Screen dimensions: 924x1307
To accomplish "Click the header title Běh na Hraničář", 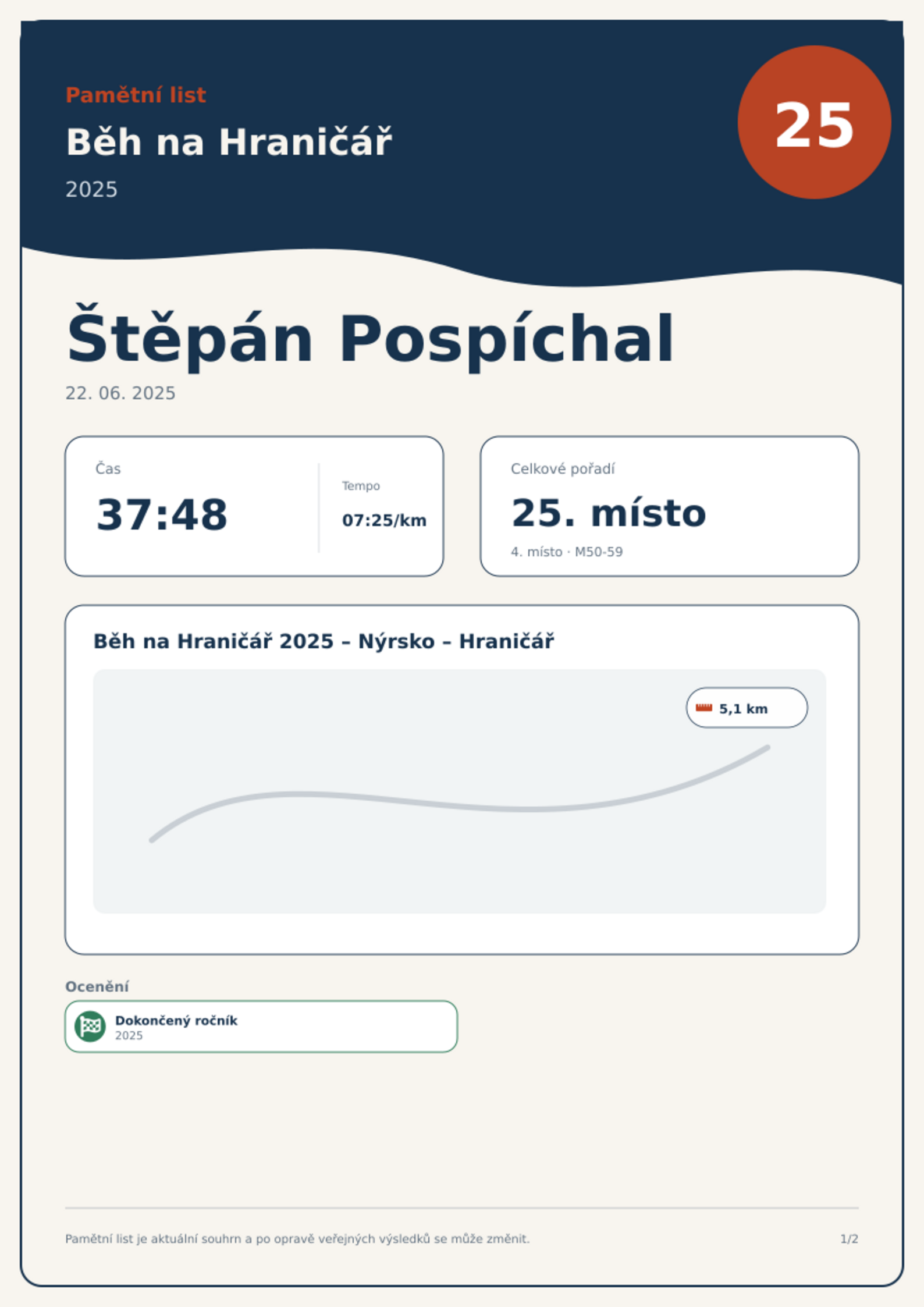I will pyautogui.click(x=229, y=142).
